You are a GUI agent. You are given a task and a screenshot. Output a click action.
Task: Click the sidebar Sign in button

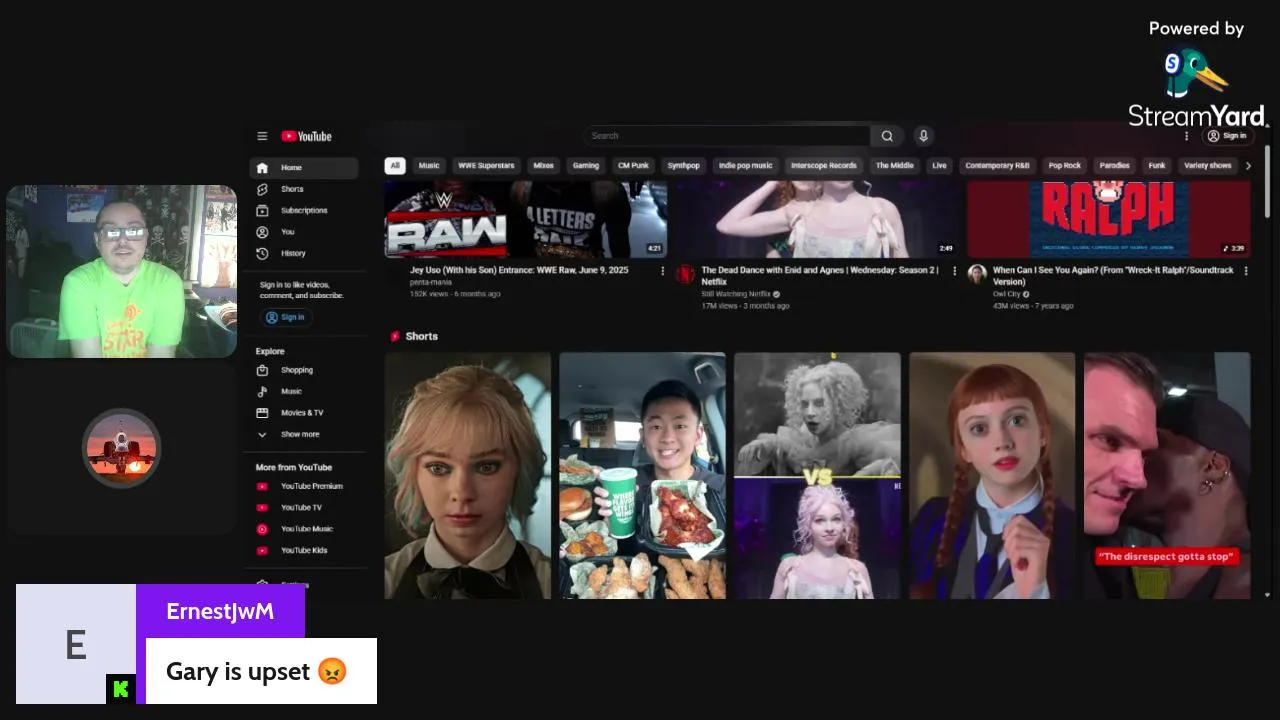tap(285, 317)
